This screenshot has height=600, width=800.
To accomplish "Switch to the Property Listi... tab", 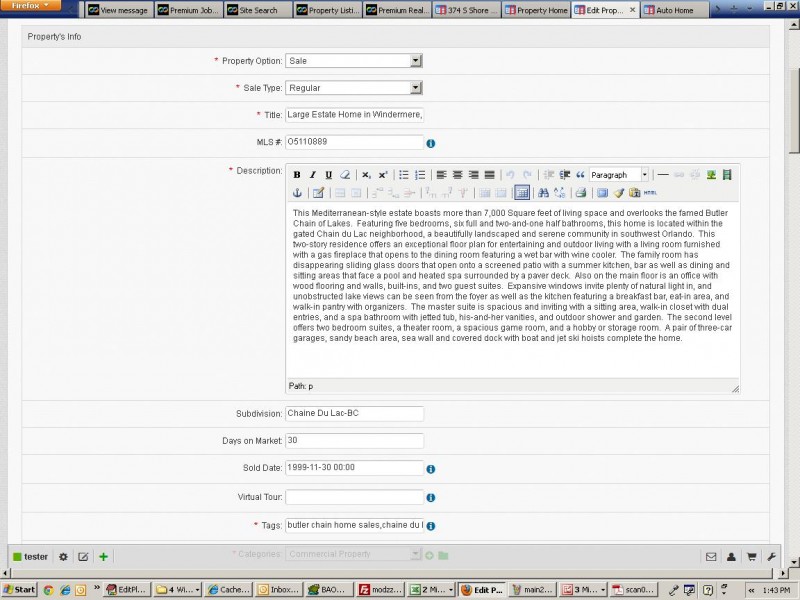I will pyautogui.click(x=328, y=10).
